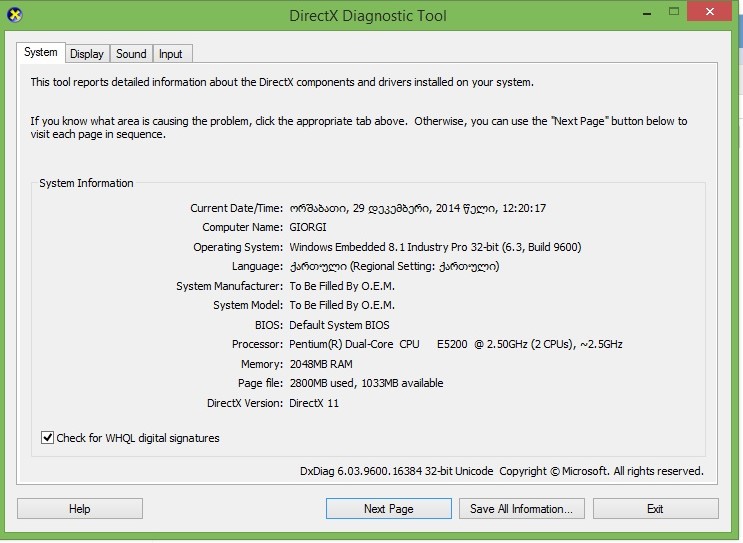The image size is (743, 543).
Task: Open the Sound tab
Action: point(131,54)
